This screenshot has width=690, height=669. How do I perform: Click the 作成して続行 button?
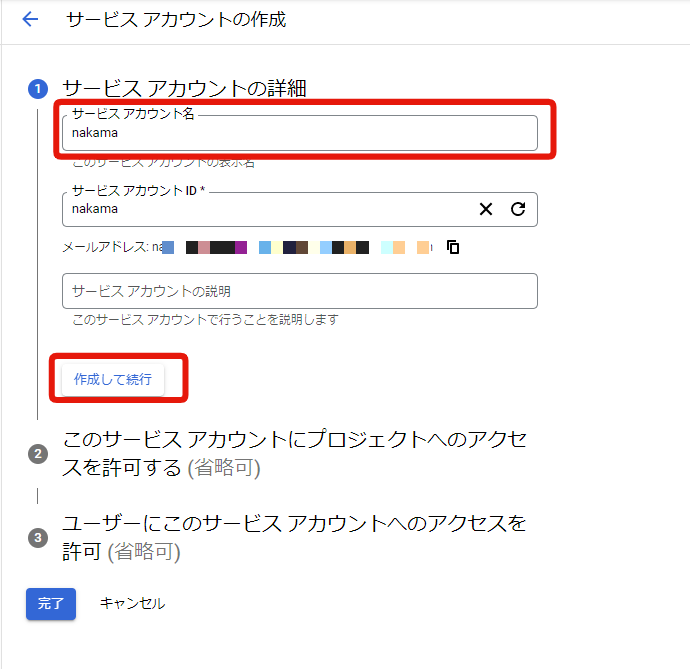pos(113,379)
